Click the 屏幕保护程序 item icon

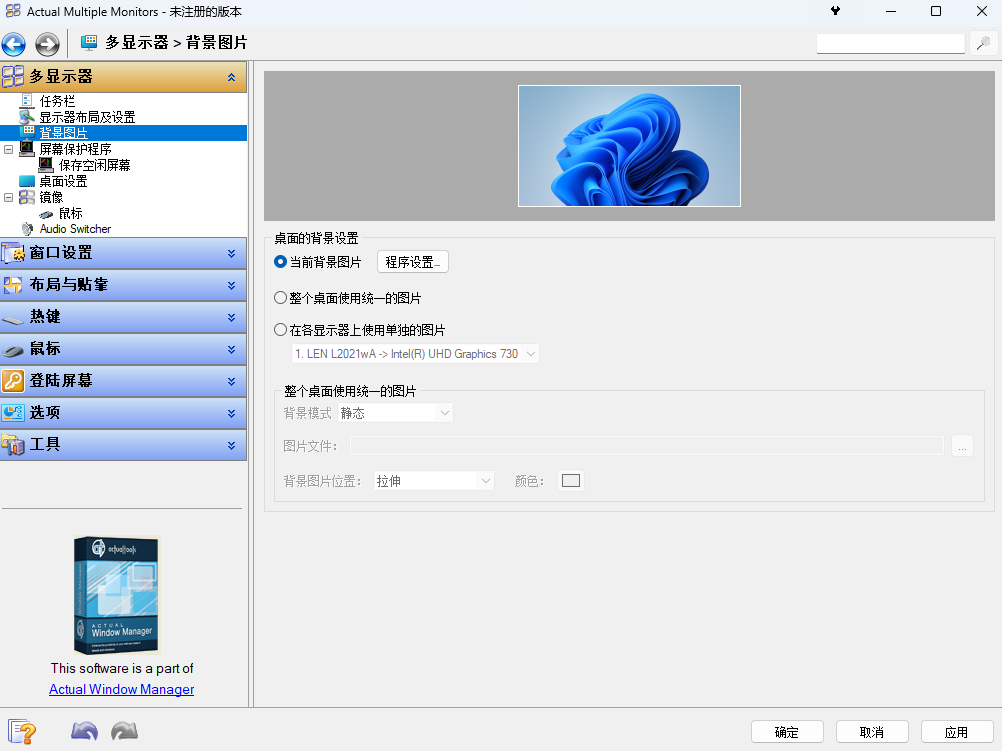[27, 148]
